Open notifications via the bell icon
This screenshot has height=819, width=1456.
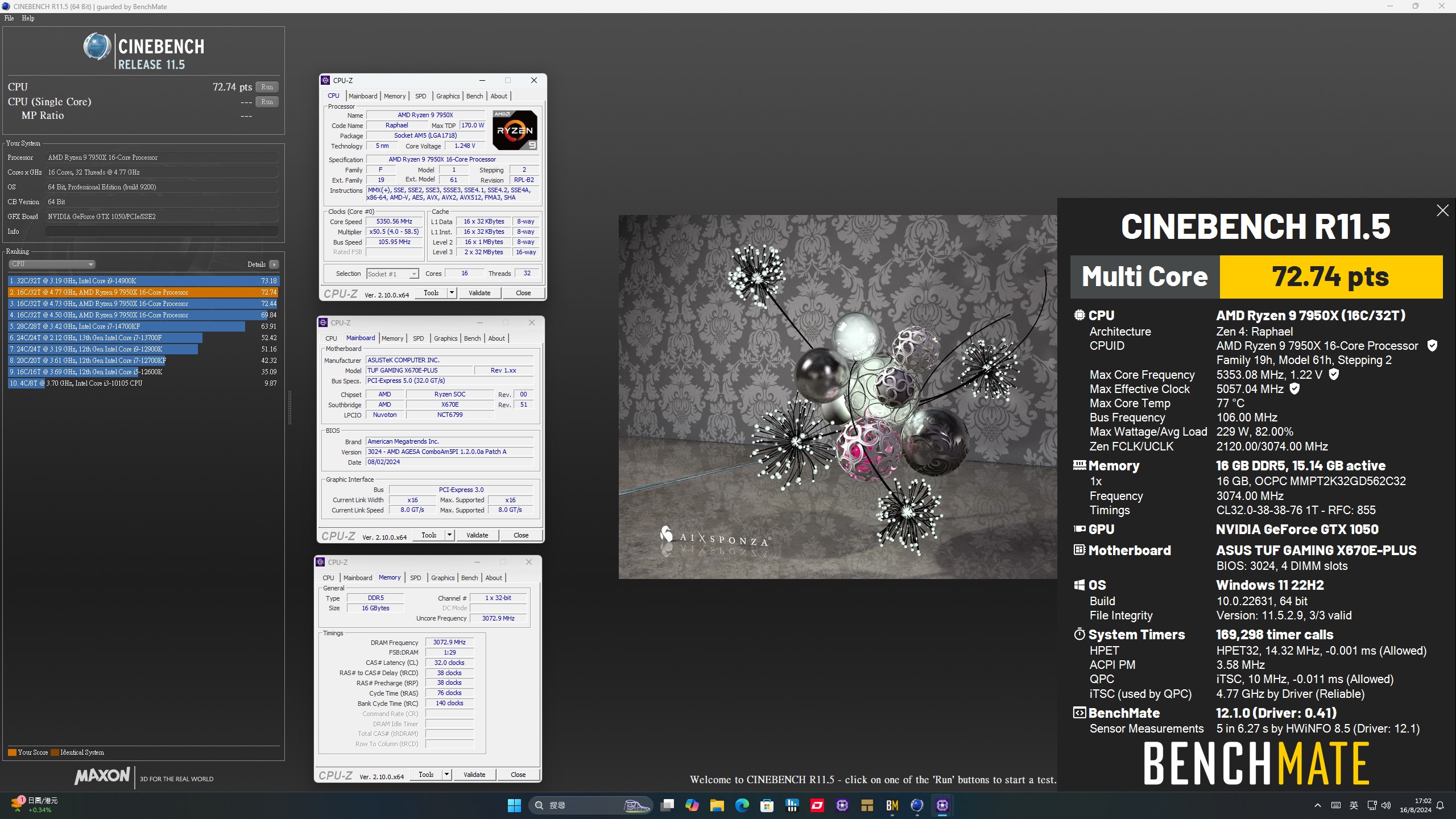(1440, 805)
